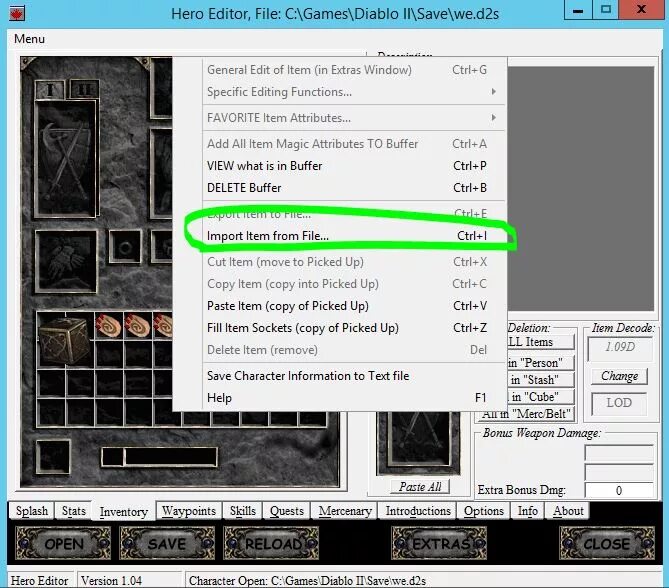The height and width of the screenshot is (588, 669).
Task: Open the Quests tab
Action: tap(287, 511)
